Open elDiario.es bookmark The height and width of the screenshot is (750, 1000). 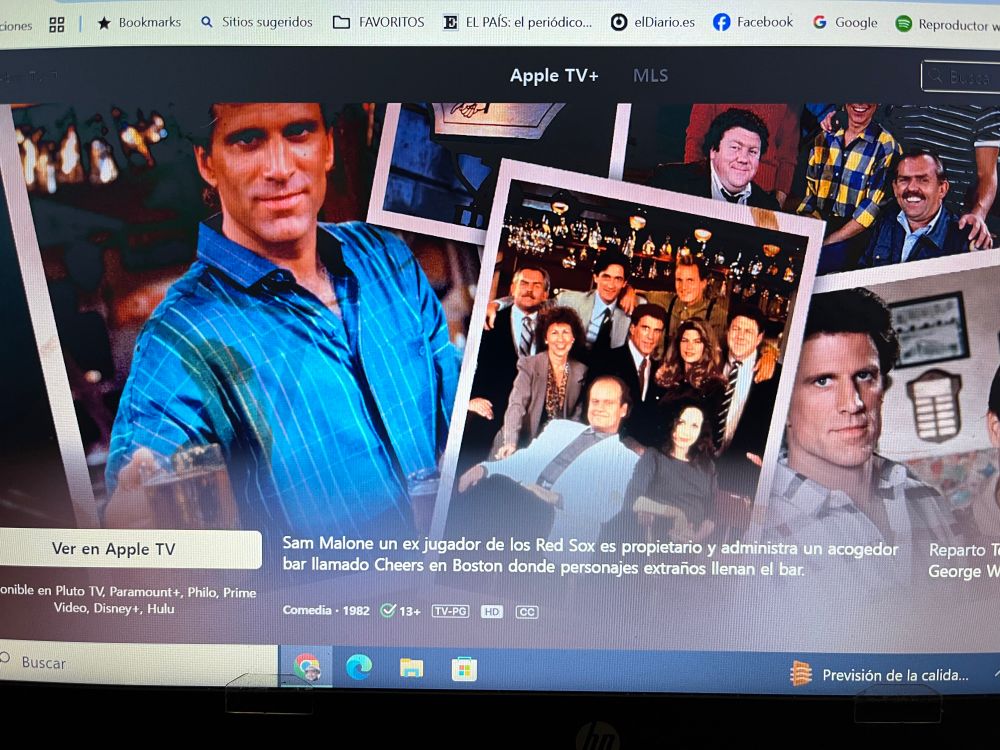tap(652, 22)
